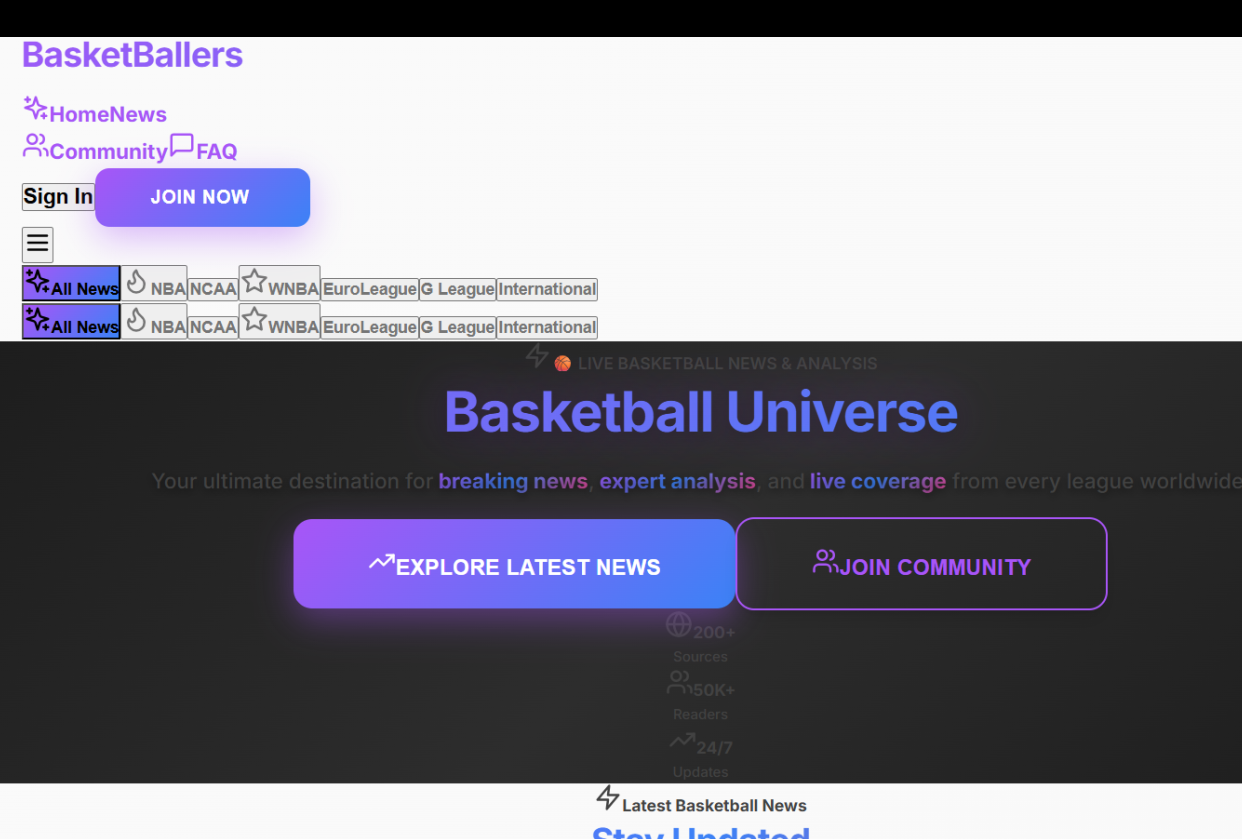This screenshot has width=1242, height=839.
Task: Select G League in first filter row
Action: click(x=457, y=289)
